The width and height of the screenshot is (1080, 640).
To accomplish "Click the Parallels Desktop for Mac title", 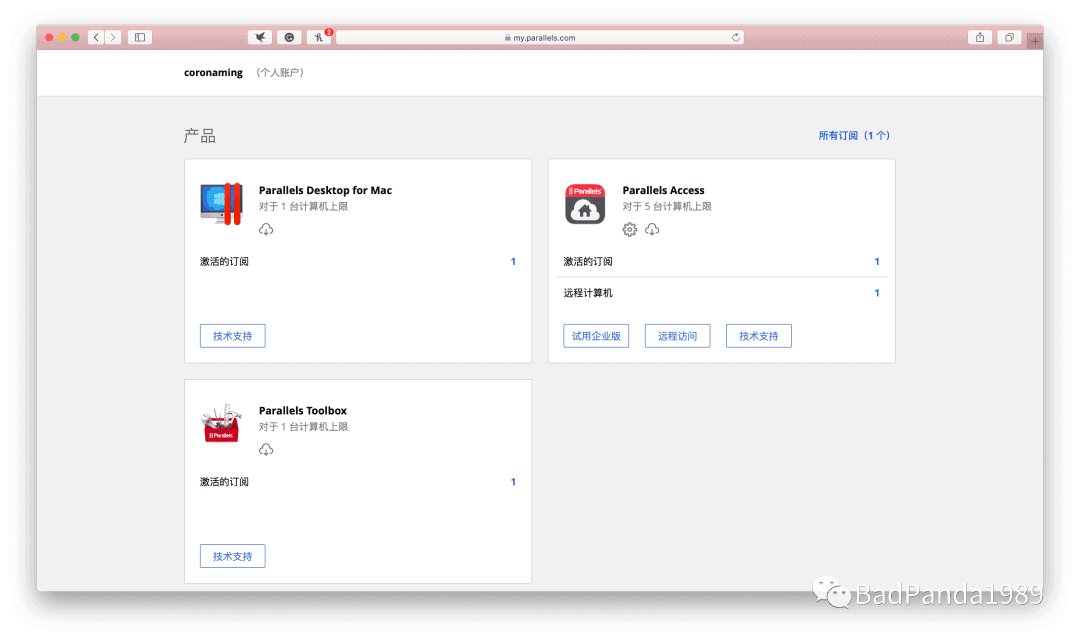I will click(x=325, y=190).
